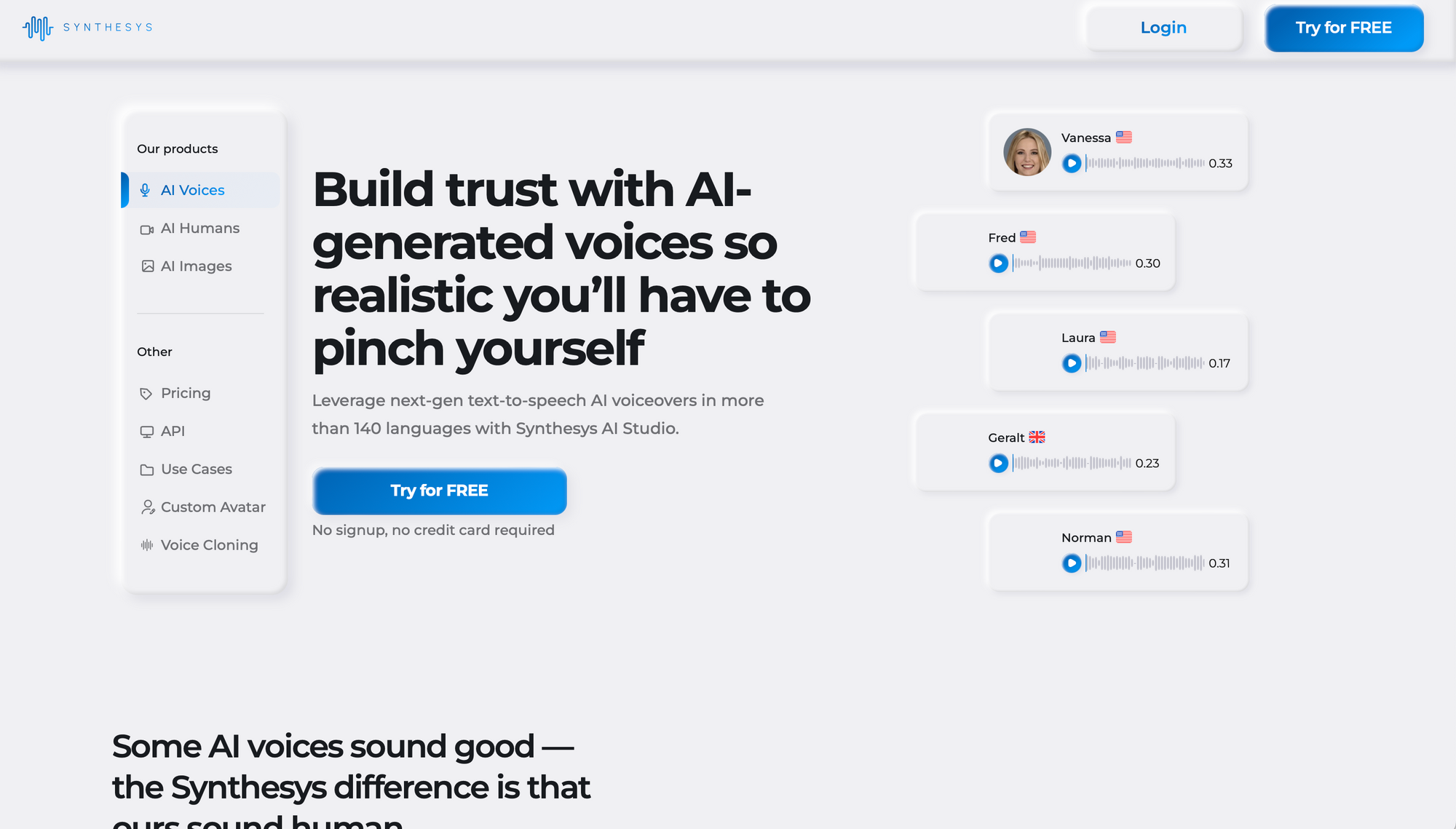Expand the Our products section
The width and height of the screenshot is (1456, 829).
click(x=177, y=149)
